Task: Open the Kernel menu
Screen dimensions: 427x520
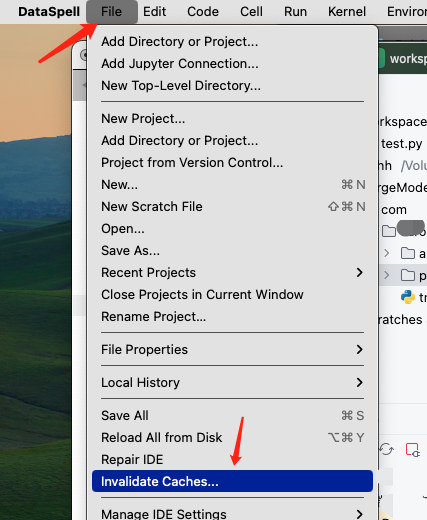Action: coord(347,12)
